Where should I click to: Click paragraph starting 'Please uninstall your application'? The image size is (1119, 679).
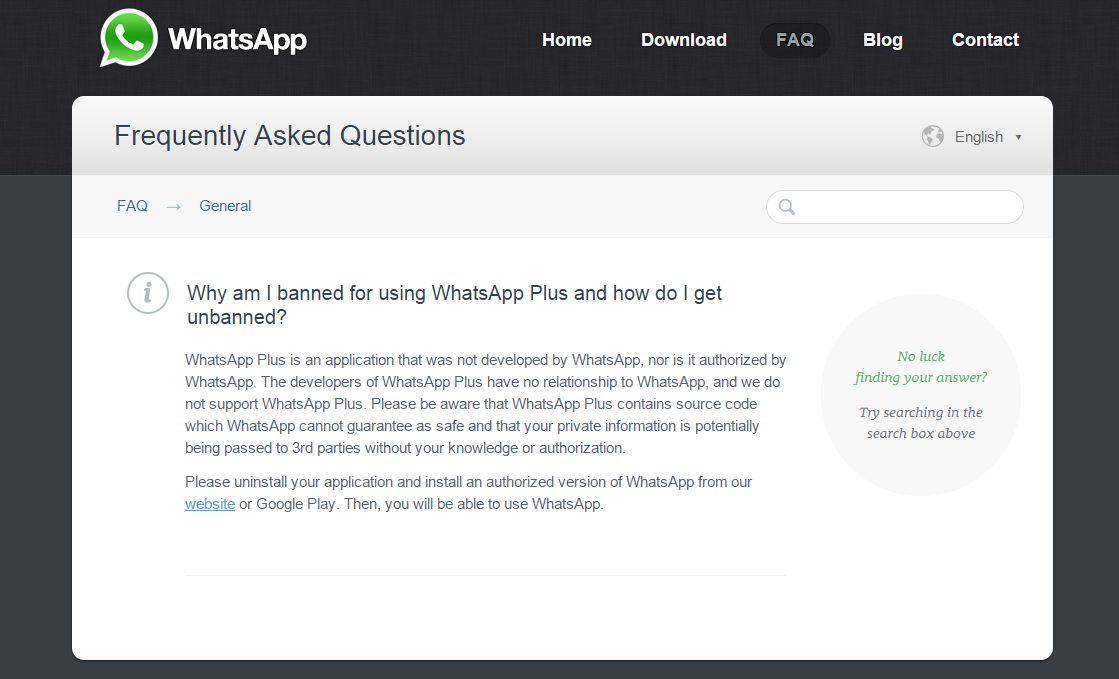tap(469, 493)
